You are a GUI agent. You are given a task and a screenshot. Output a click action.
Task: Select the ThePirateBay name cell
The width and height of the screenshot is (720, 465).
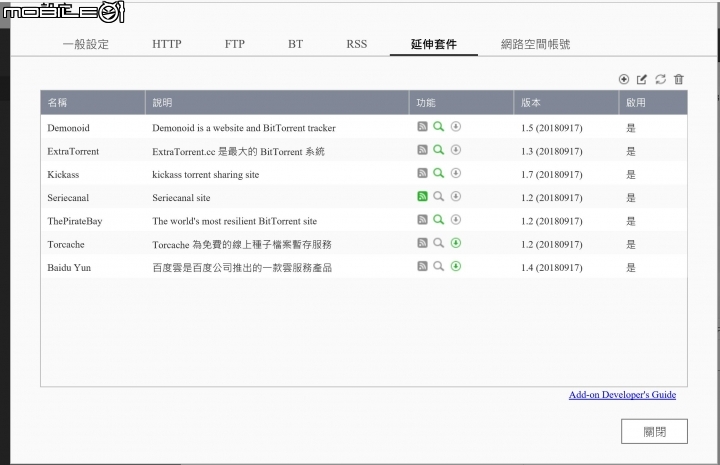tap(75, 222)
